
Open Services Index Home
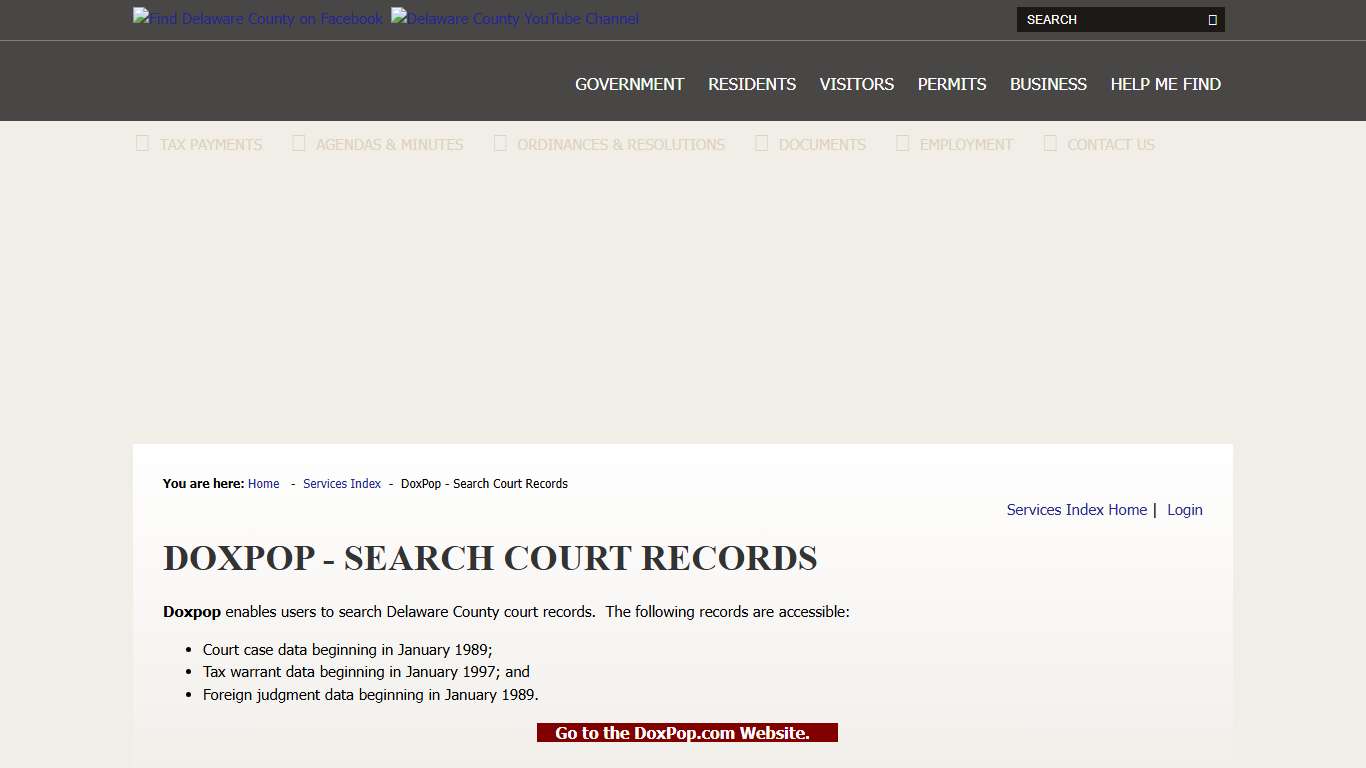(x=1076, y=510)
